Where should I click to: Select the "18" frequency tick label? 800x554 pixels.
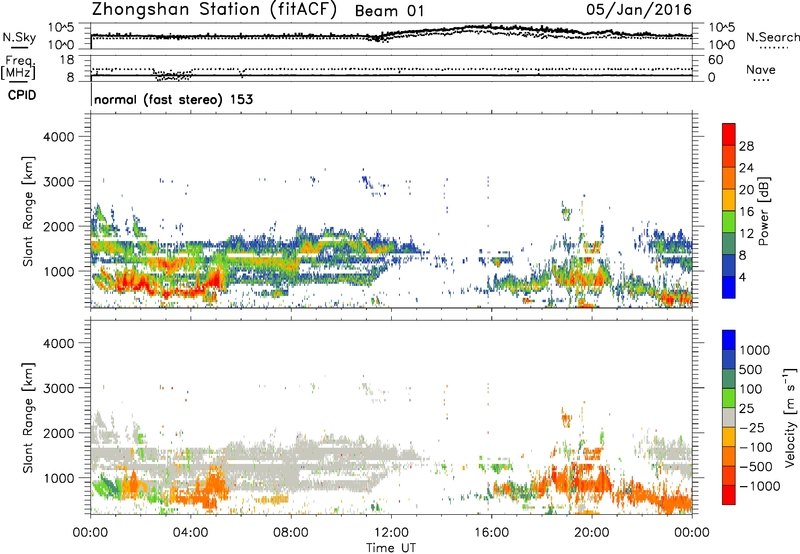[x=67, y=60]
